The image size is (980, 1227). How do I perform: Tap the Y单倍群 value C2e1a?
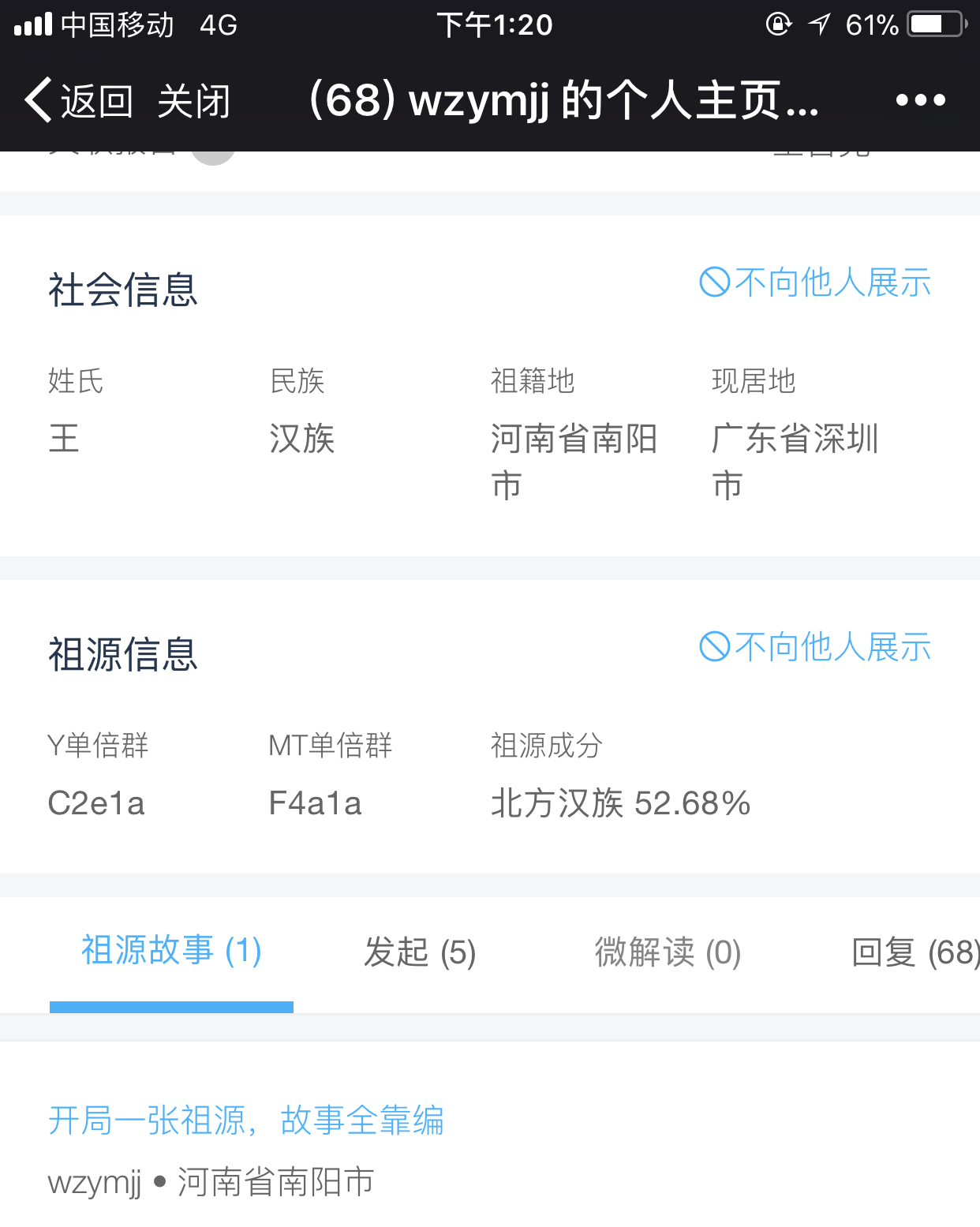[96, 803]
